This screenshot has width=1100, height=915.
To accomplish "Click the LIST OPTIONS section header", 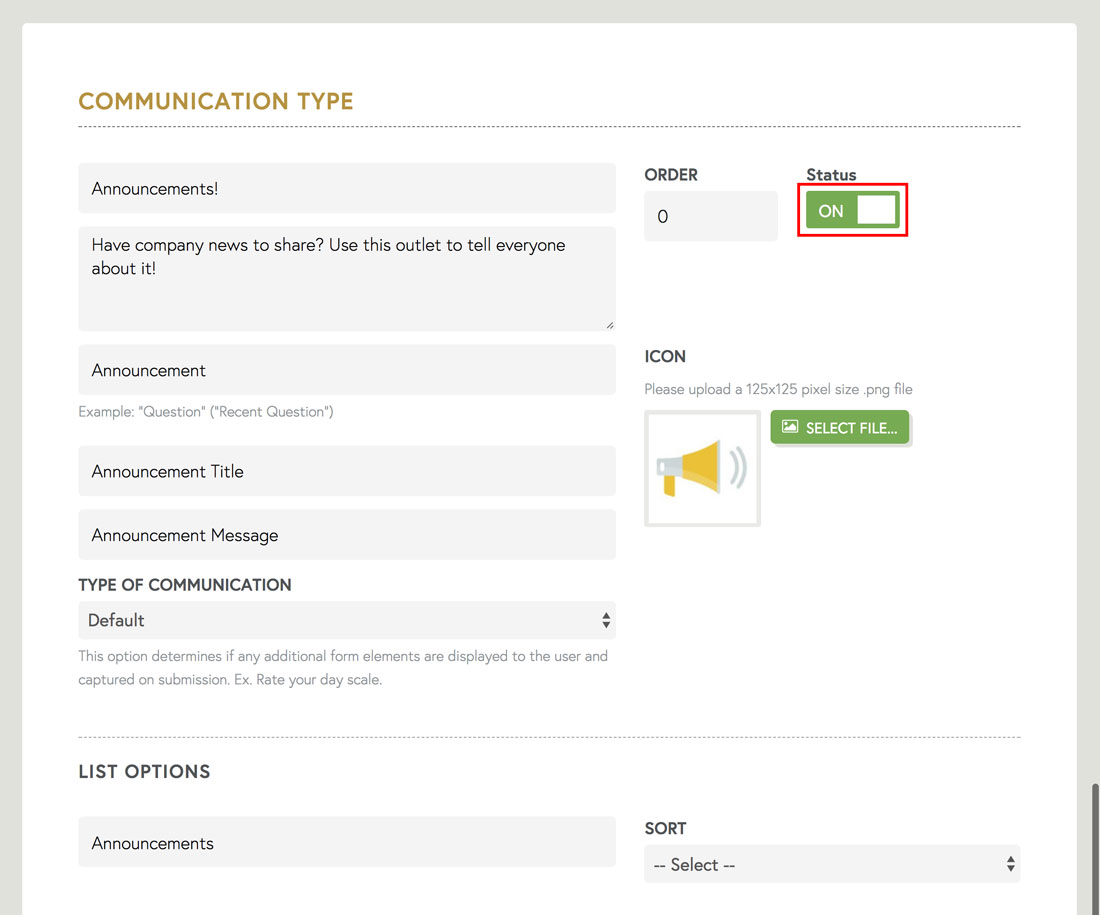I will pos(144,771).
